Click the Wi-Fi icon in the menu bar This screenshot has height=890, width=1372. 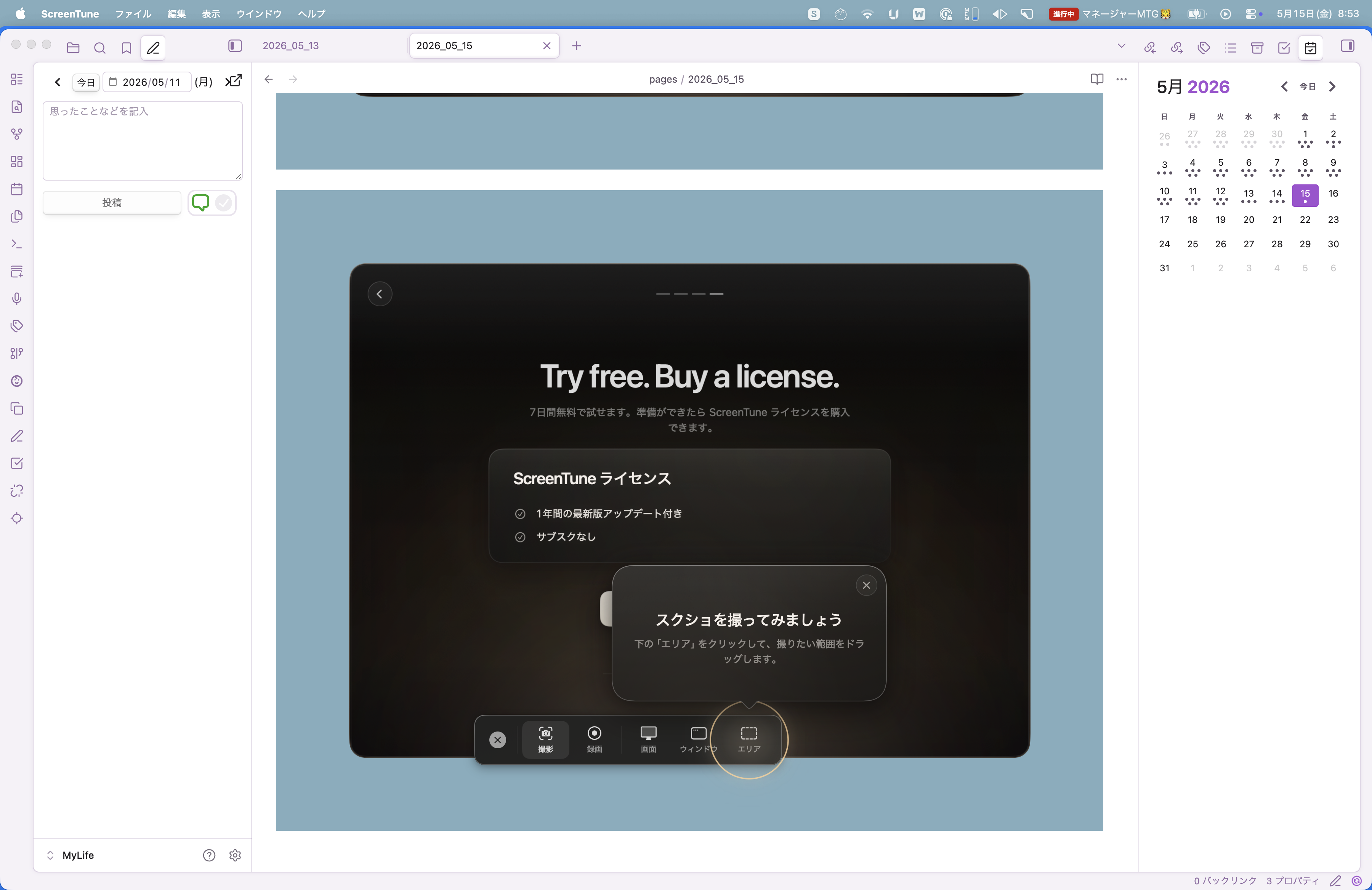867,14
